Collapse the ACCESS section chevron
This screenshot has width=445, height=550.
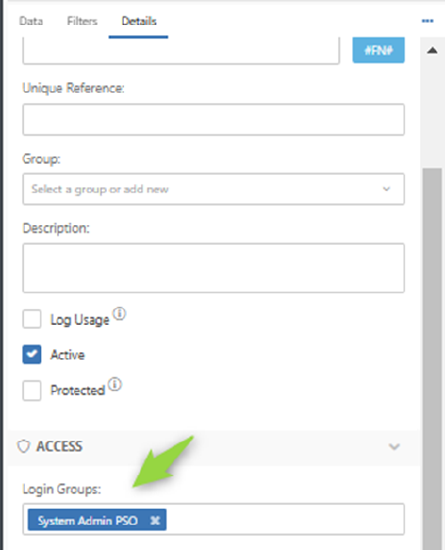point(395,447)
